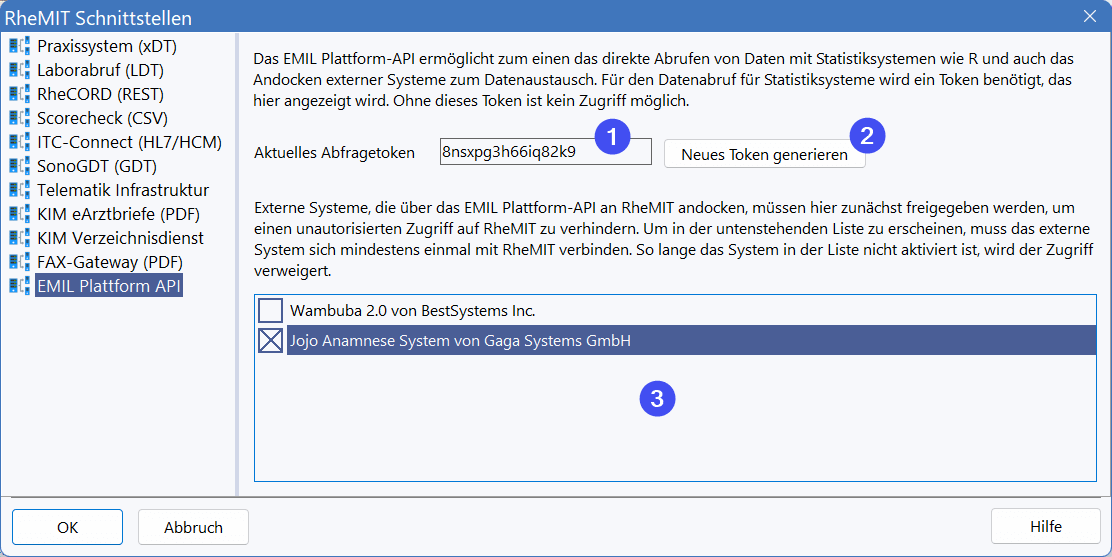The height and width of the screenshot is (557, 1112).
Task: Click the SonoGDT (GDT) interface icon
Action: click(18, 166)
